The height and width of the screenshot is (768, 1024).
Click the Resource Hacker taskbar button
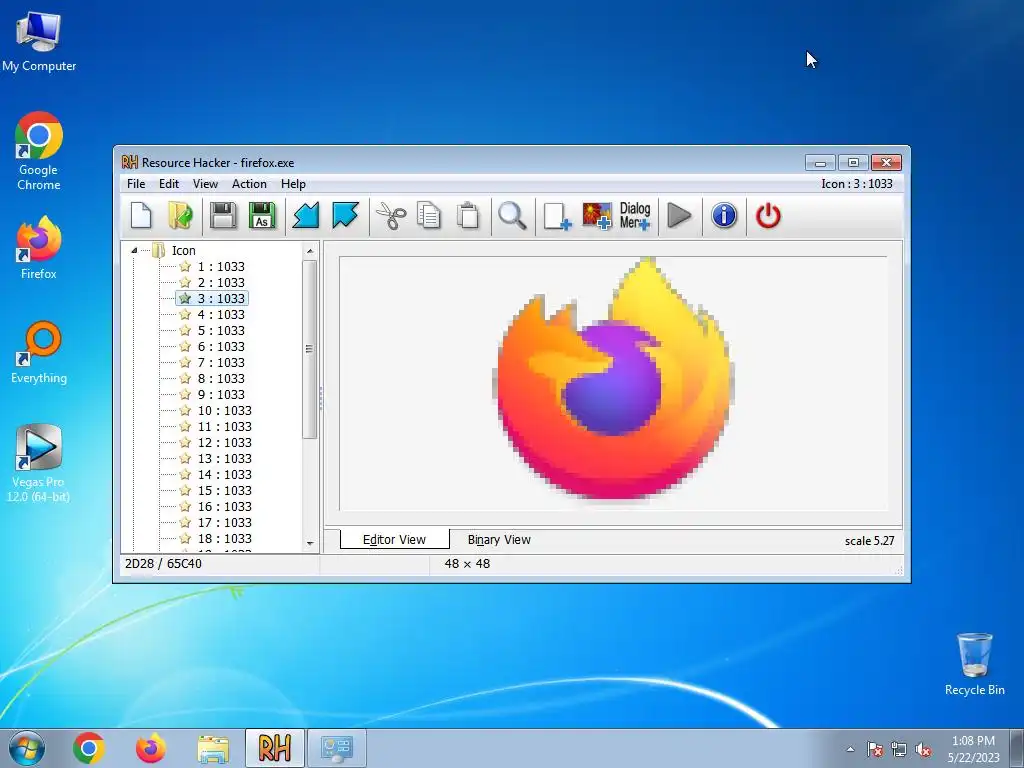coord(274,748)
